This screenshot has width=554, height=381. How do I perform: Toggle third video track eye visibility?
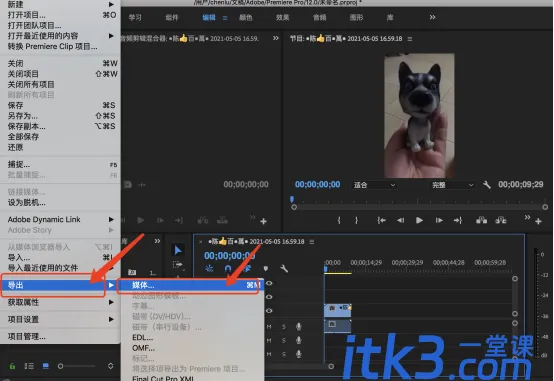click(x=269, y=311)
